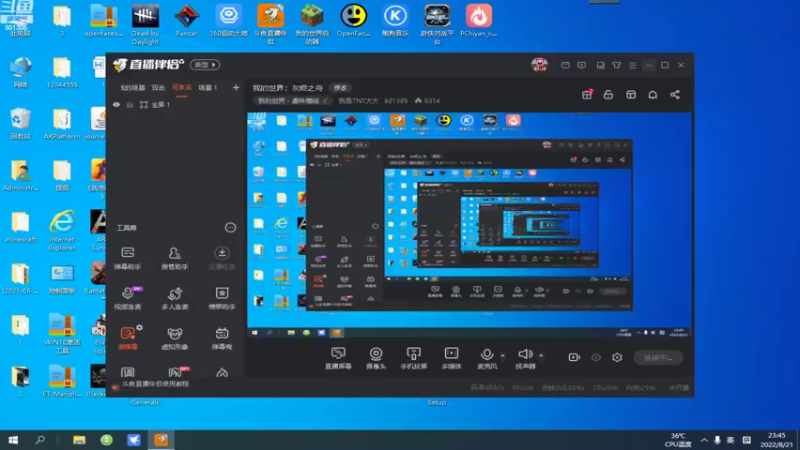Image resolution: width=800 pixels, height=450 pixels.
Task: Open the notification bell icon
Action: point(653,94)
